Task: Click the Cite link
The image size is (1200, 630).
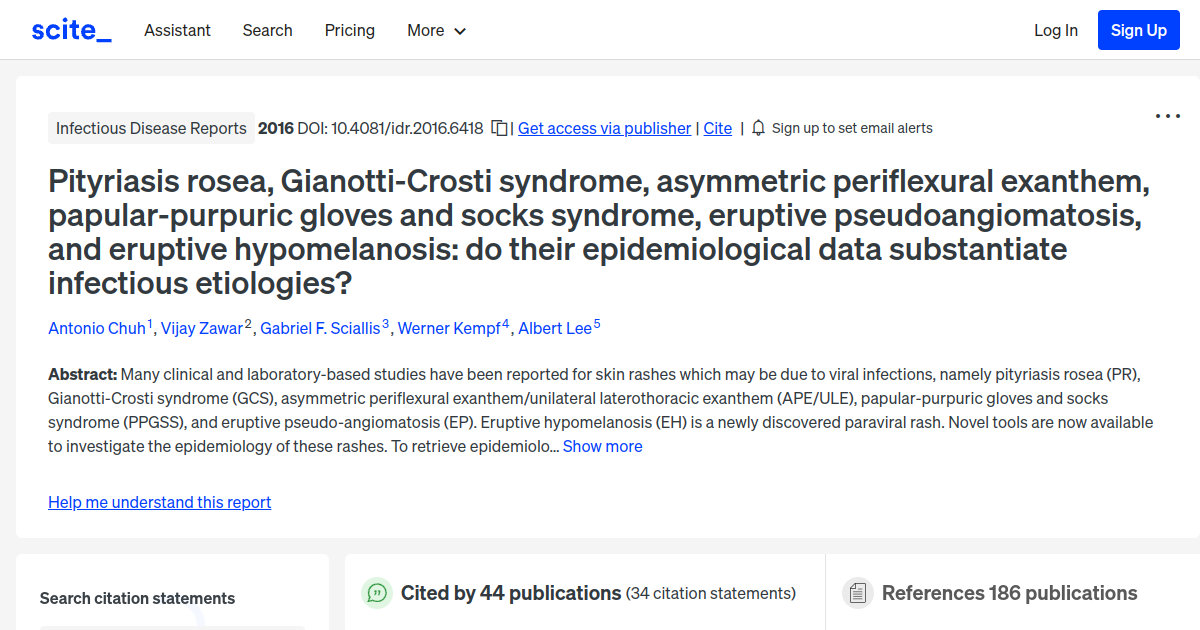Action: tap(717, 128)
